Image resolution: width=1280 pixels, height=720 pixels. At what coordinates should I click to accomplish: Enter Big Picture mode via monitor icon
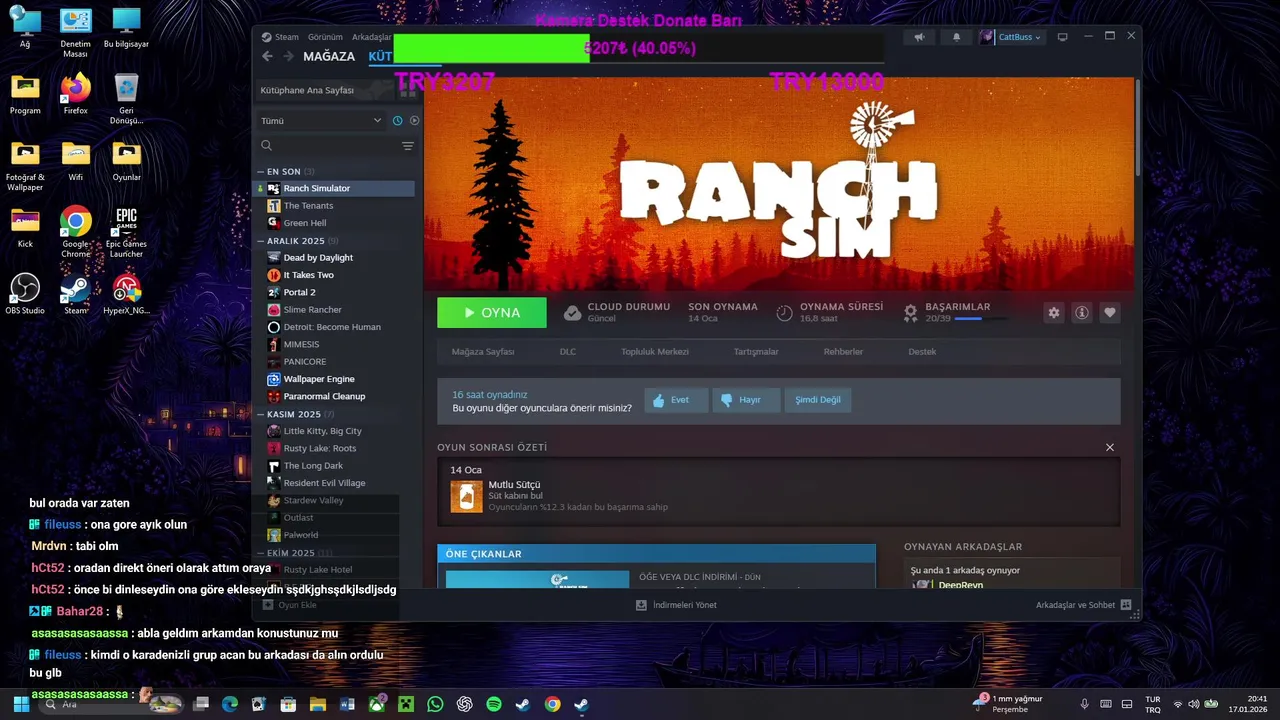pos(1062,37)
